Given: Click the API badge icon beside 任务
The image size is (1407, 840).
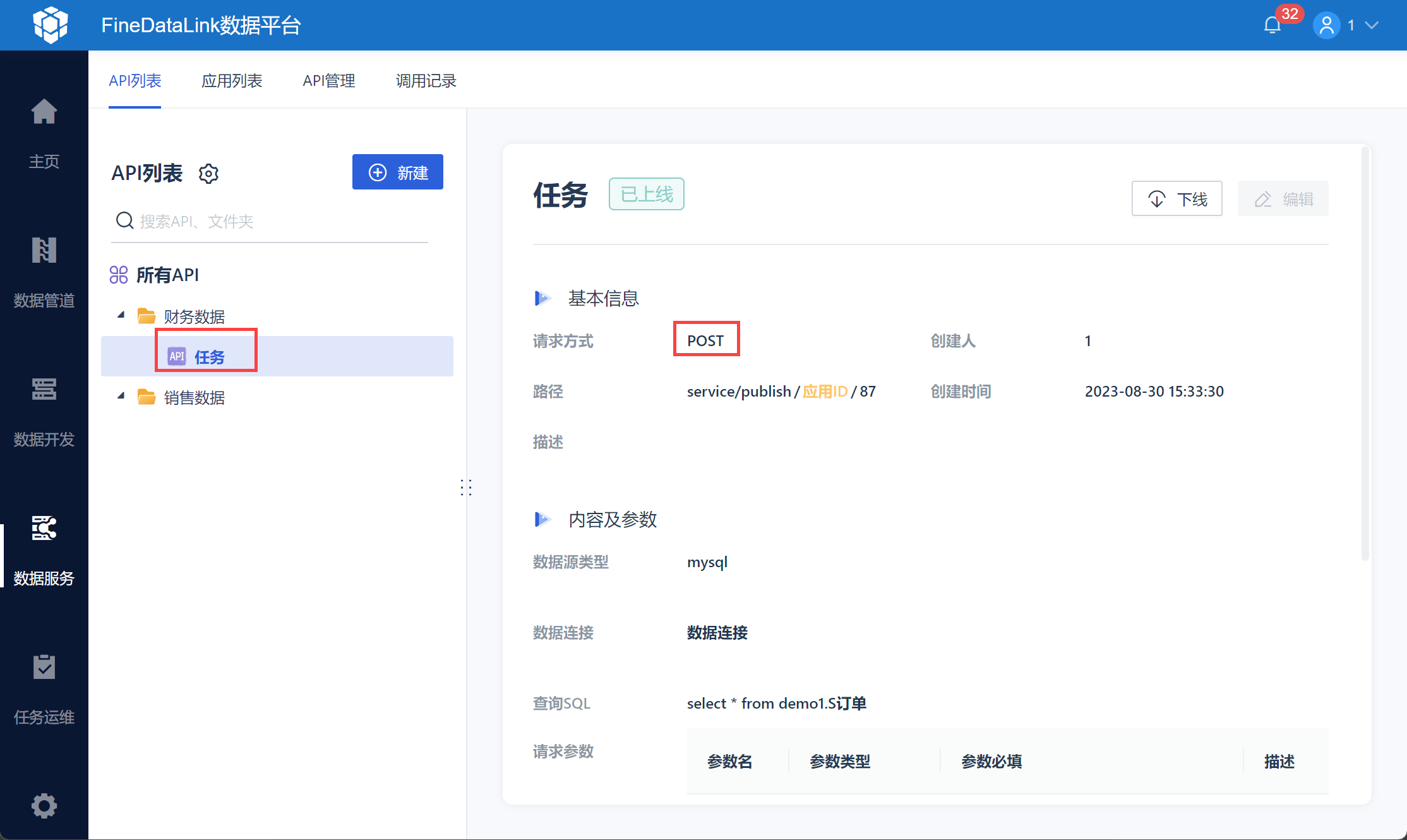Looking at the screenshot, I should tap(177, 356).
